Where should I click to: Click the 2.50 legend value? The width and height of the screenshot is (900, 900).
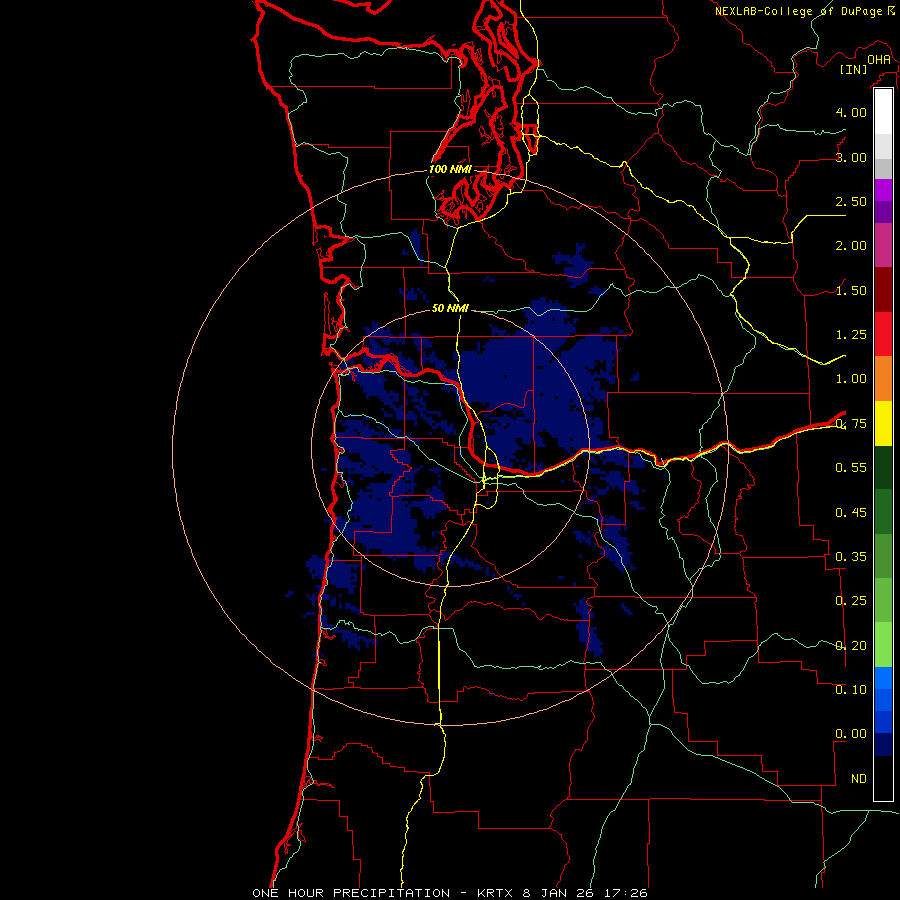(x=851, y=201)
